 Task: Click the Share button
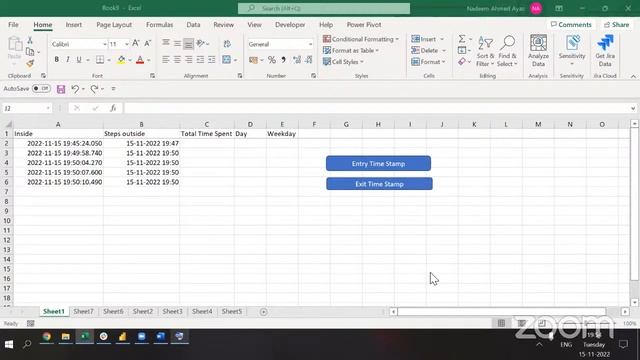pos(617,24)
